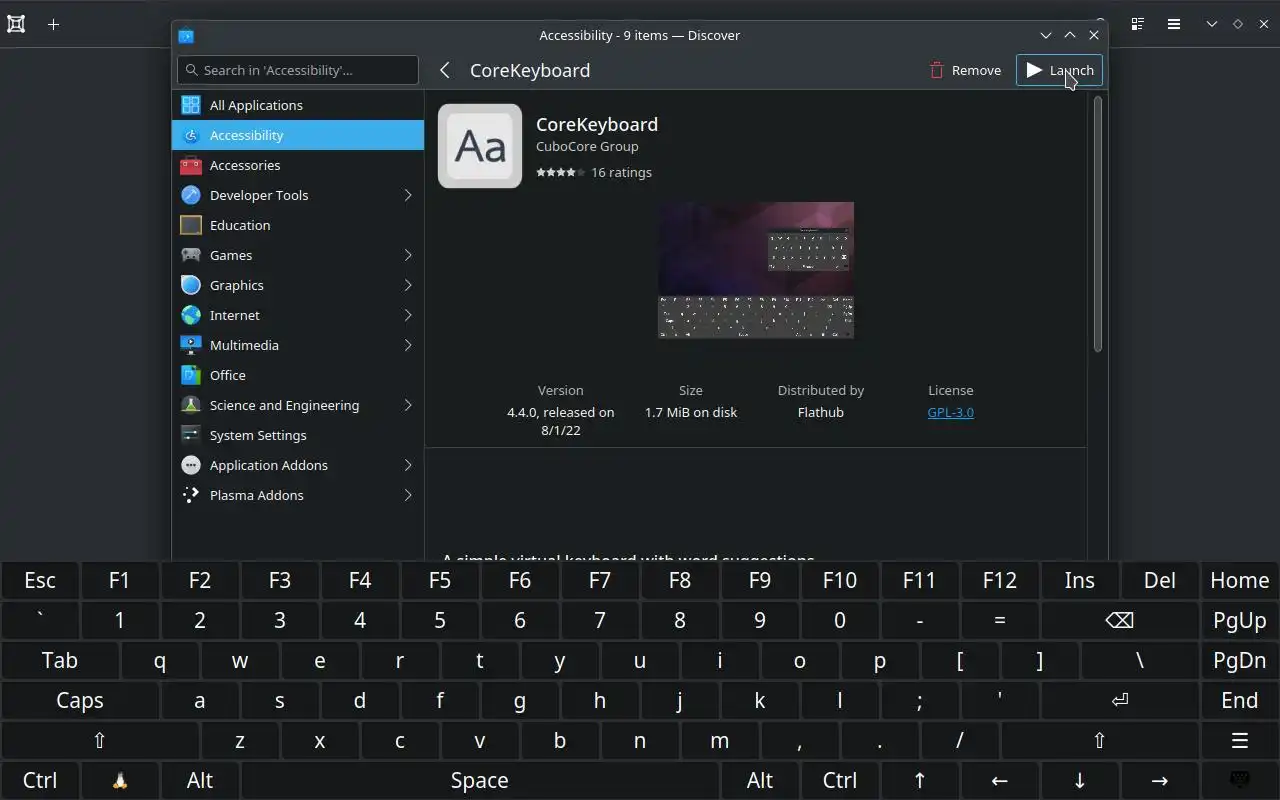Image resolution: width=1280 pixels, height=800 pixels.
Task: Click the Multimedia category icon
Action: [191, 345]
